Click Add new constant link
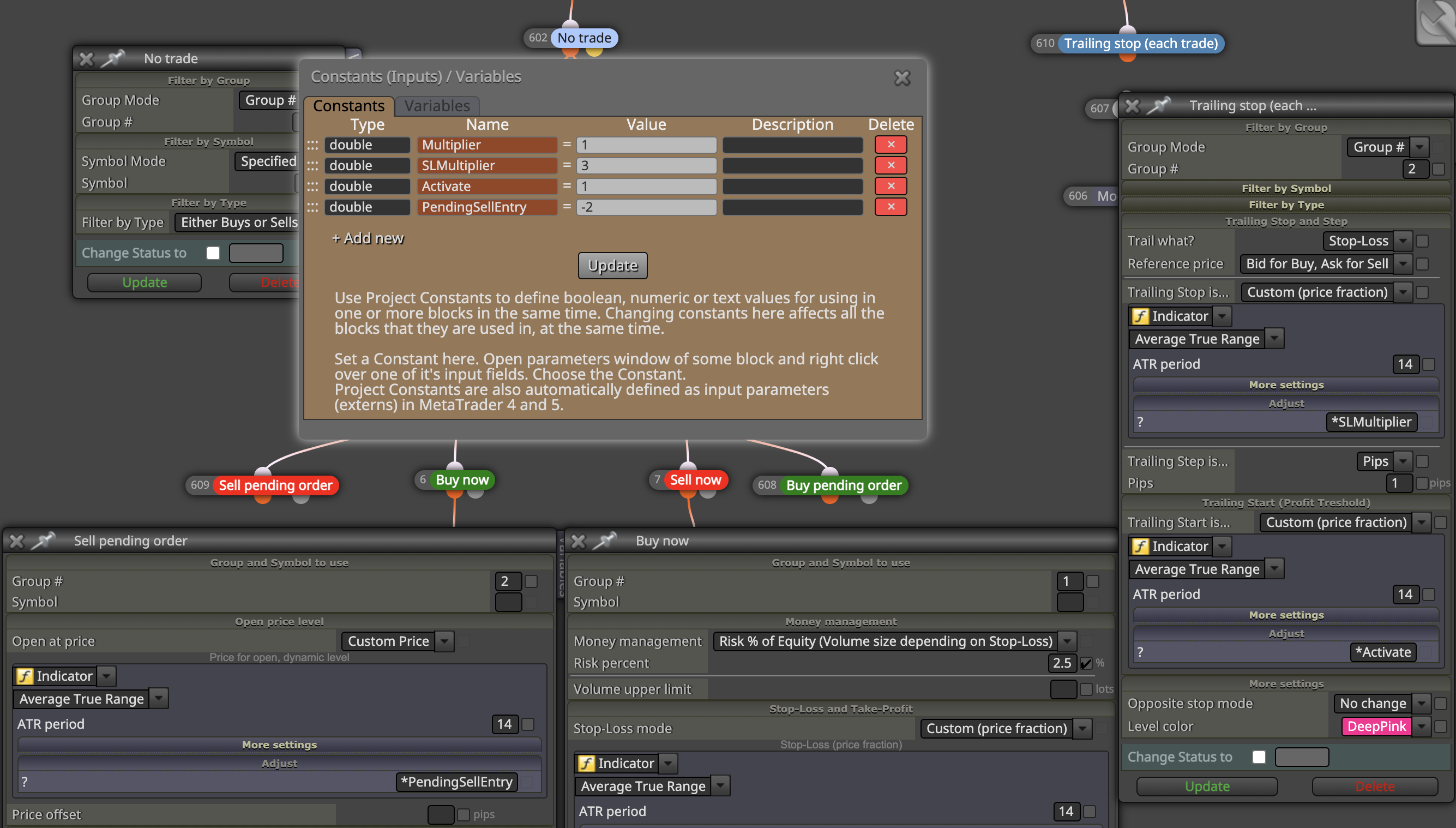Viewport: 1456px width, 828px height. (368, 238)
